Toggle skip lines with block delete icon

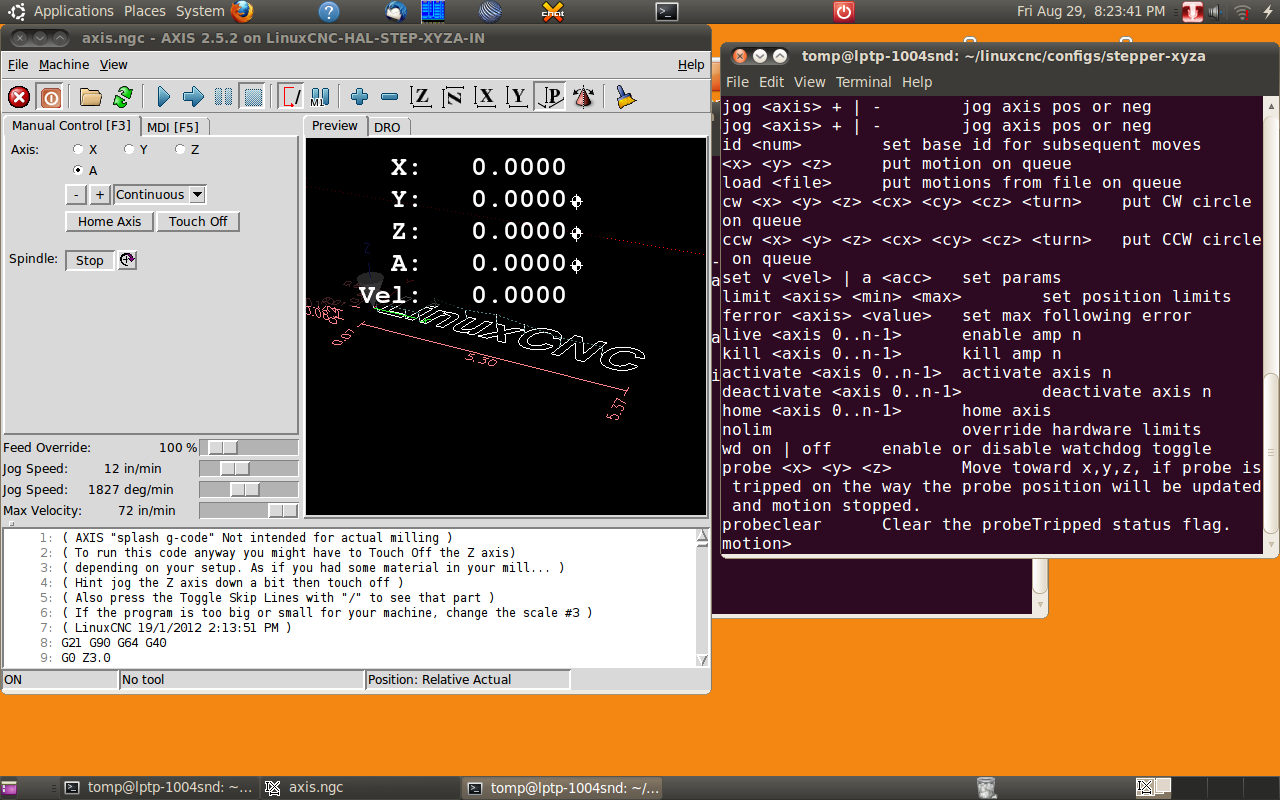[291, 97]
